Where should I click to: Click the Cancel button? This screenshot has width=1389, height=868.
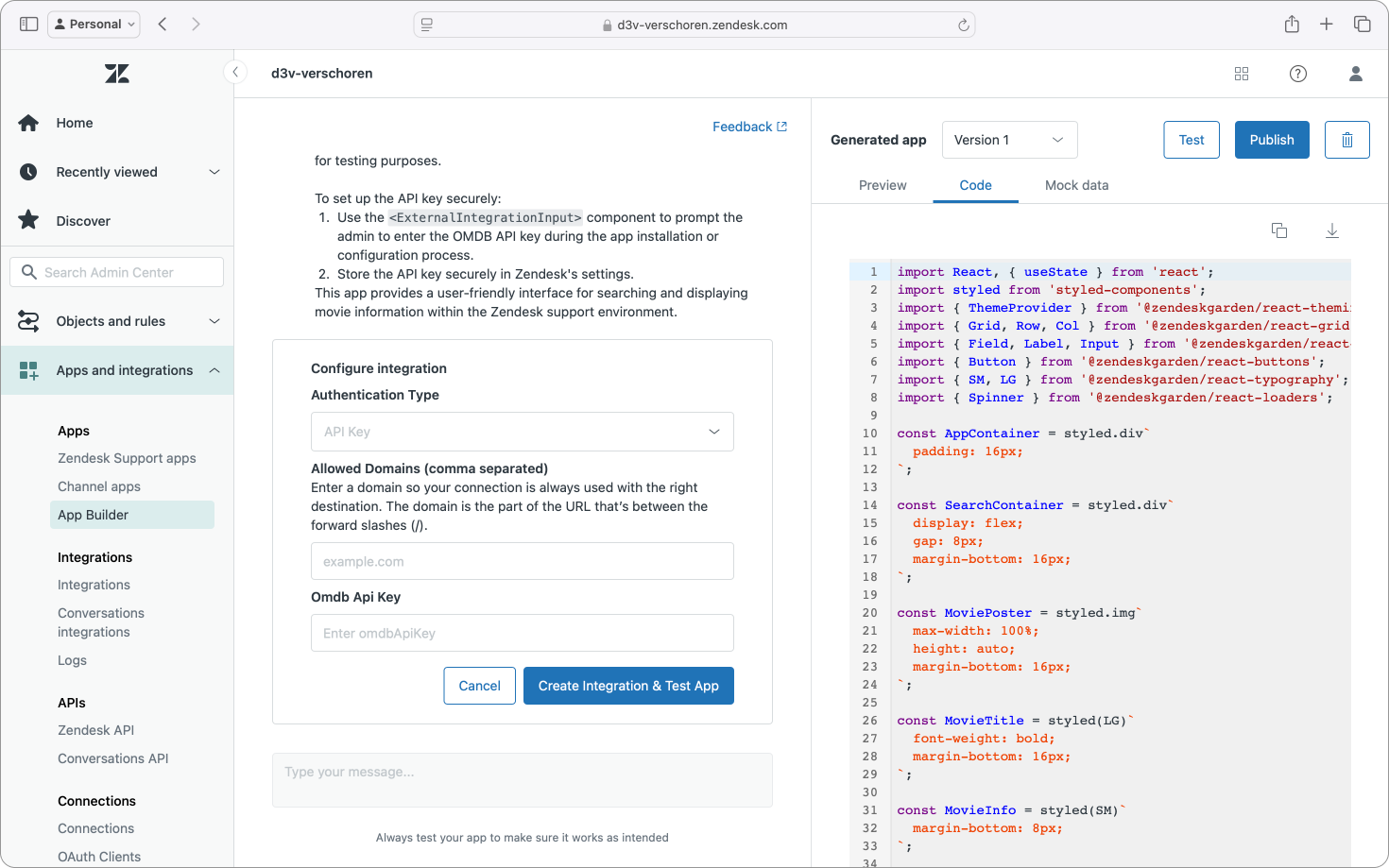click(x=479, y=686)
